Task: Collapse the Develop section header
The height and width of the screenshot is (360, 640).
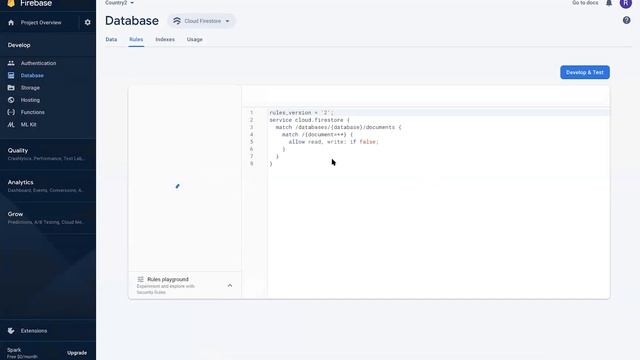Action: pos(19,45)
